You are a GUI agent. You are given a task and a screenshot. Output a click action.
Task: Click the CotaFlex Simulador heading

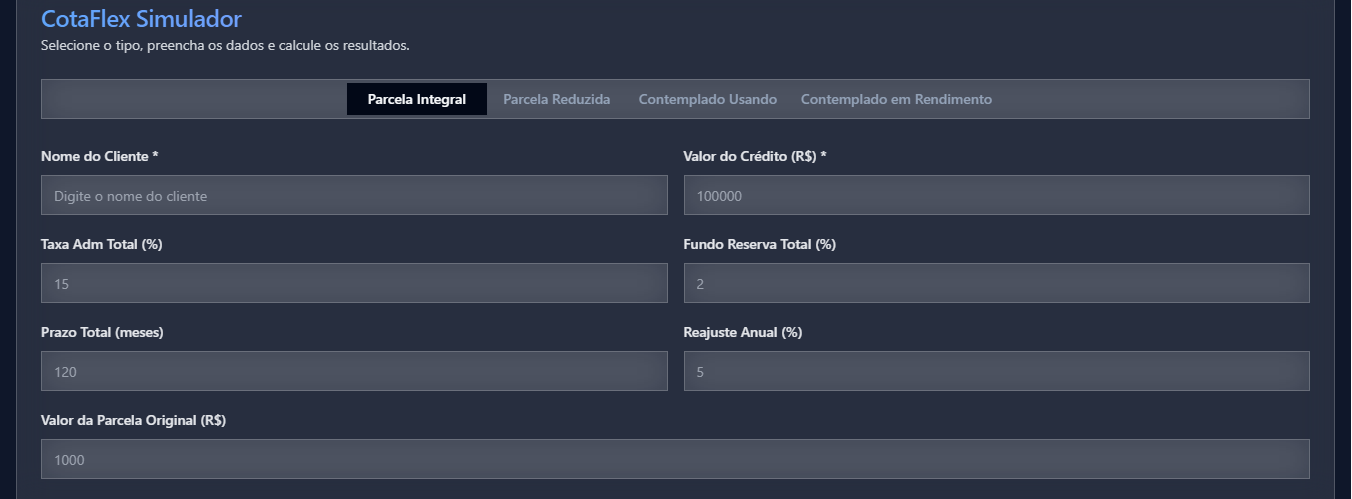pos(141,18)
